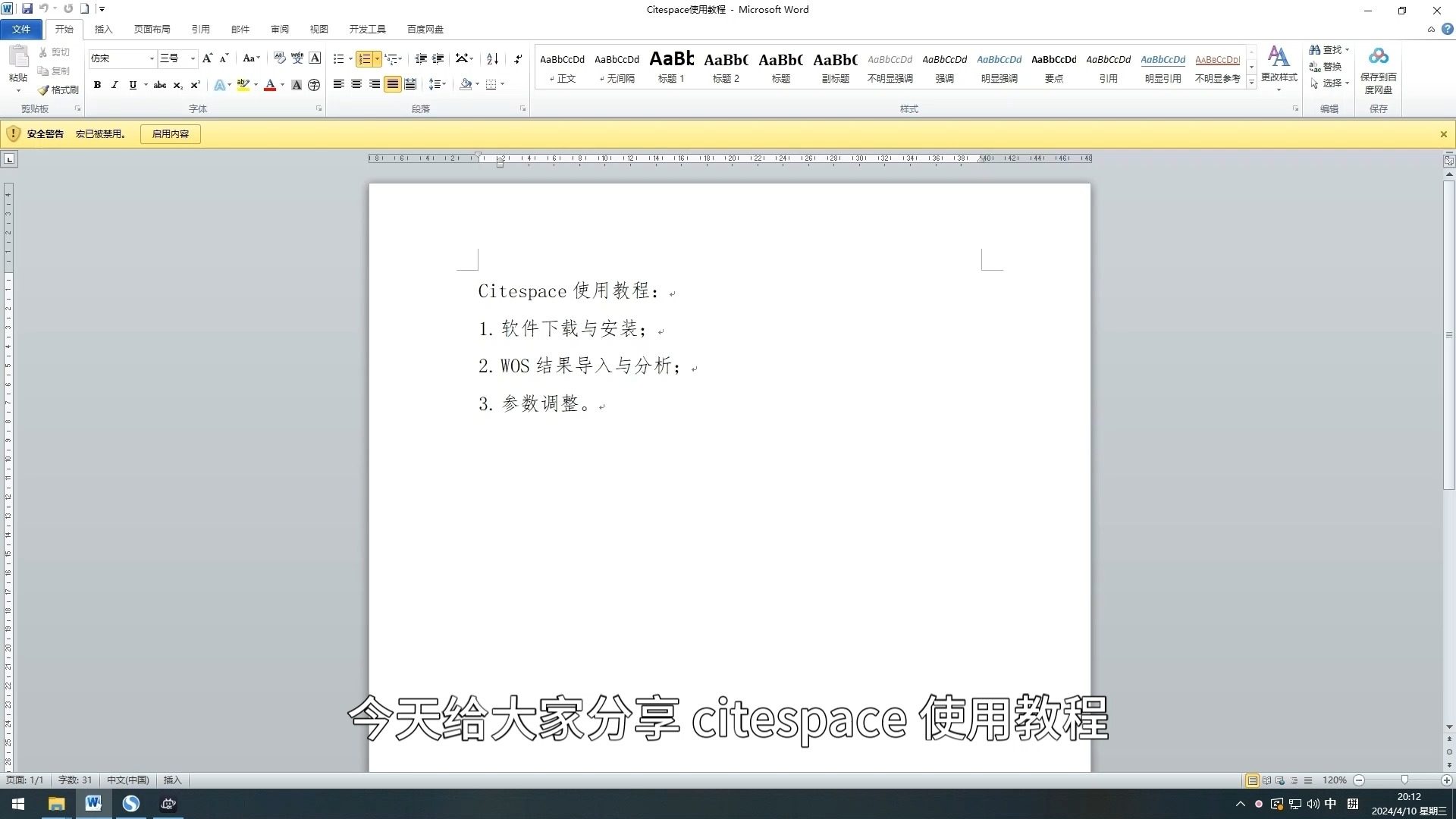Open the font name dropdown (仿宋)

[x=152, y=58]
